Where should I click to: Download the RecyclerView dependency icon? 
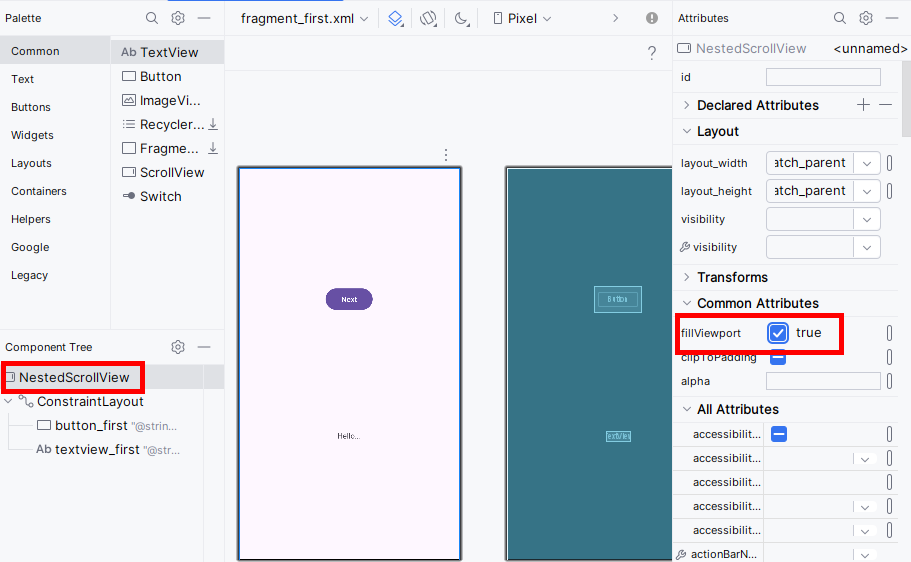[x=213, y=124]
